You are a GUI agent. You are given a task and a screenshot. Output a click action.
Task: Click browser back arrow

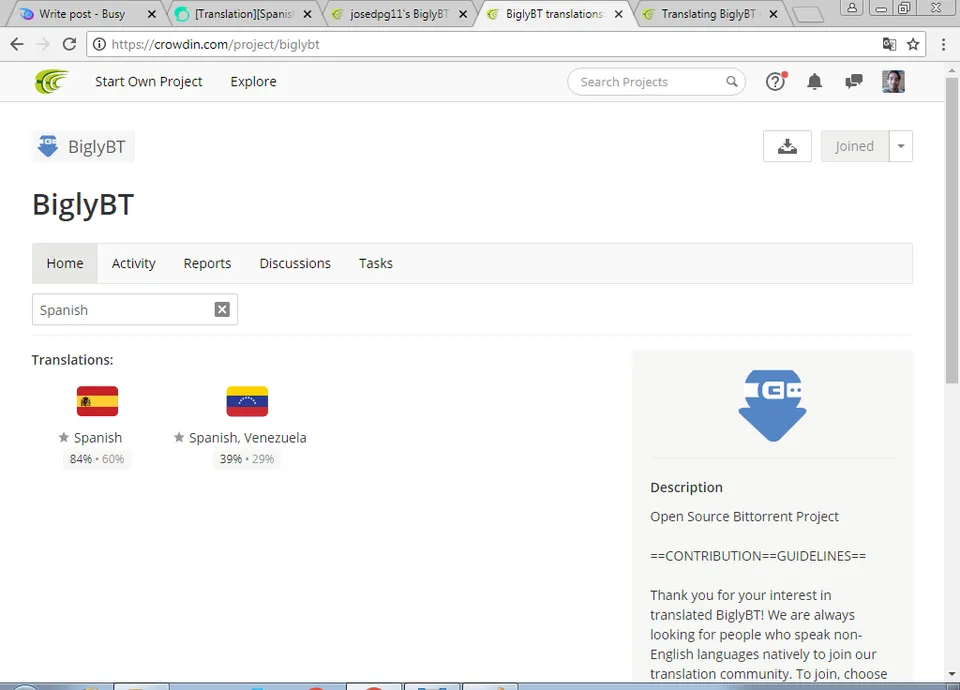(x=17, y=44)
